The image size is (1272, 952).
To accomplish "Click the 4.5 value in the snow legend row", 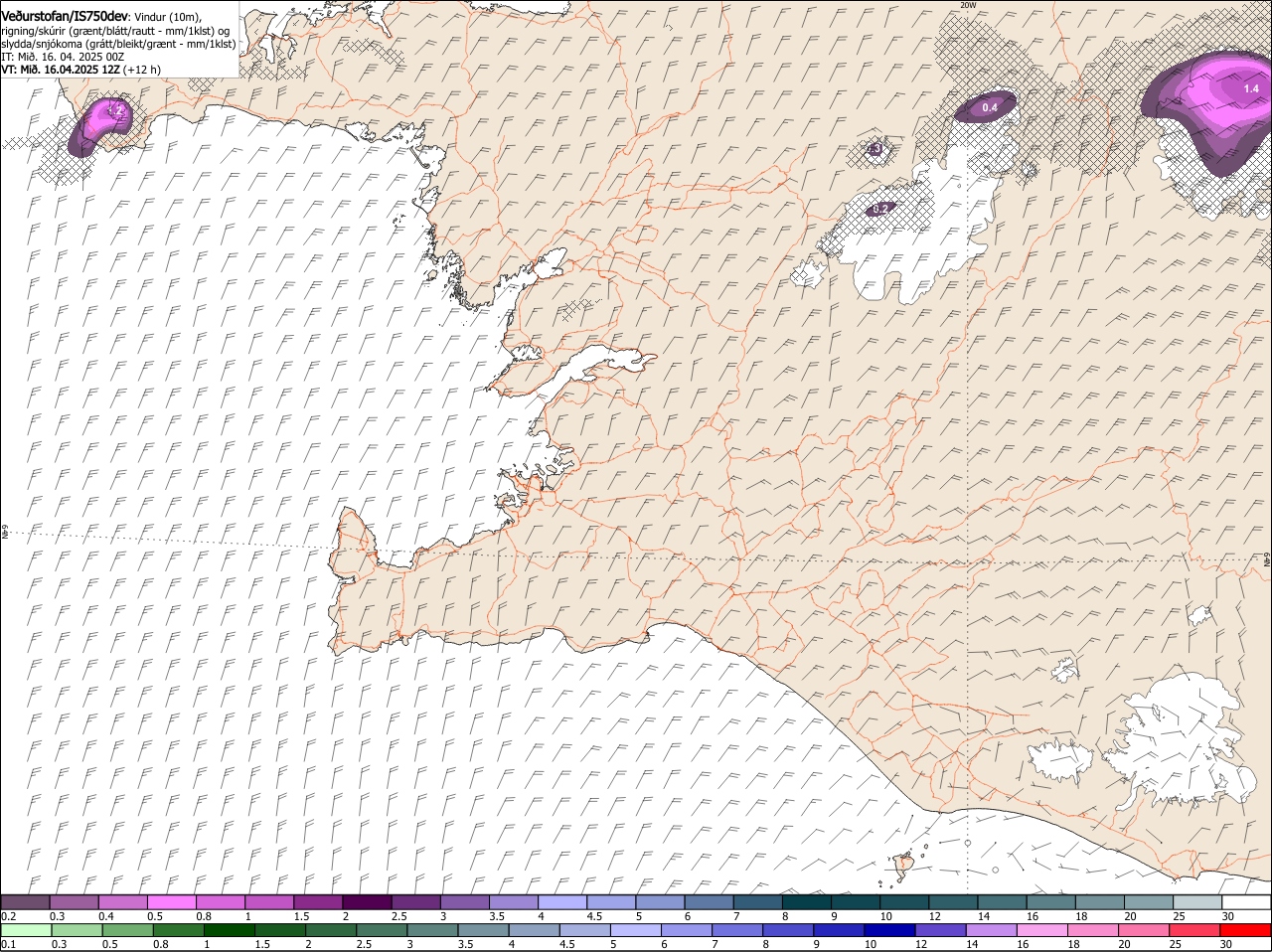I will 594,916.
